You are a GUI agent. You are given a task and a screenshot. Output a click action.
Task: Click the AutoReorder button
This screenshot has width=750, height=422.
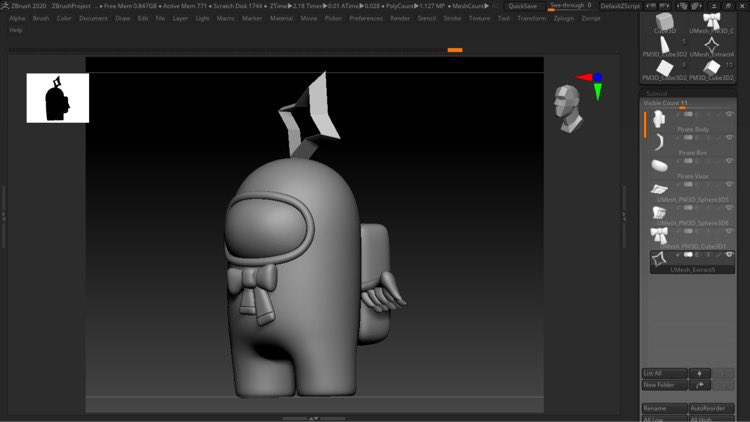pyautogui.click(x=711, y=408)
